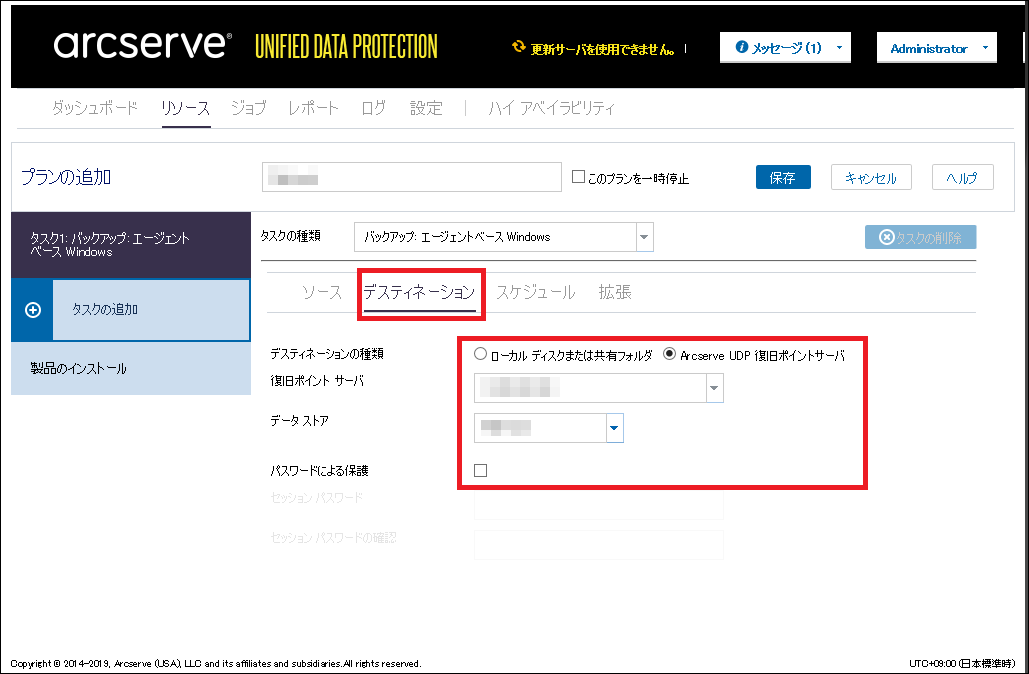Open the 設定 menu
This screenshot has width=1029, height=674.
point(426,108)
